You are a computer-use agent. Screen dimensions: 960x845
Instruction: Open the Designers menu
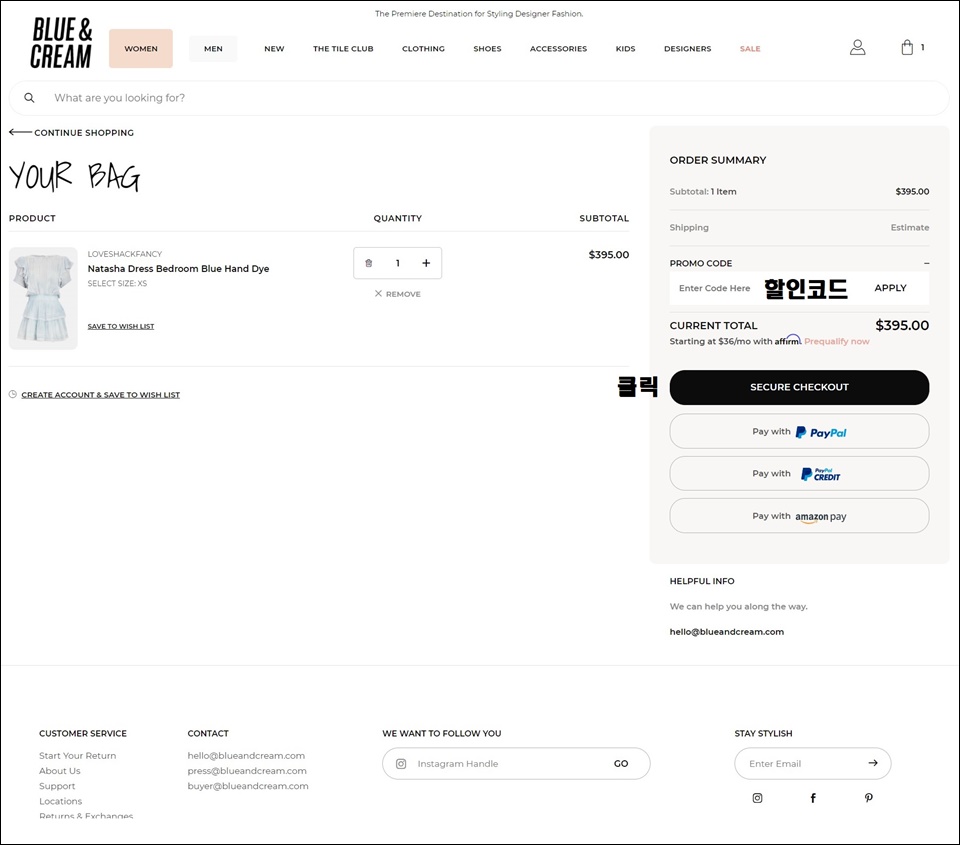(x=688, y=48)
